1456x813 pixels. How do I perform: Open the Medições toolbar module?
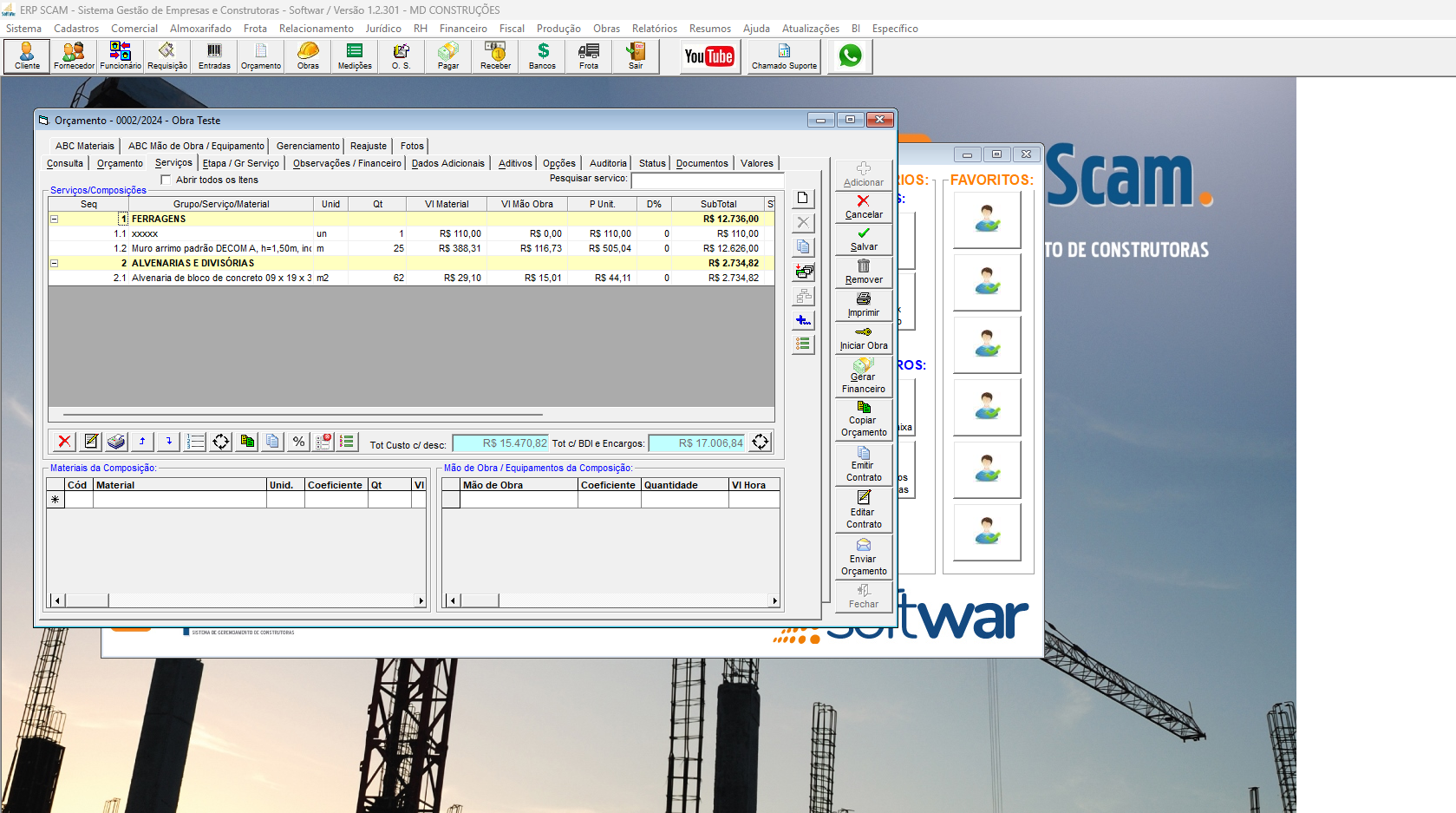click(x=355, y=56)
